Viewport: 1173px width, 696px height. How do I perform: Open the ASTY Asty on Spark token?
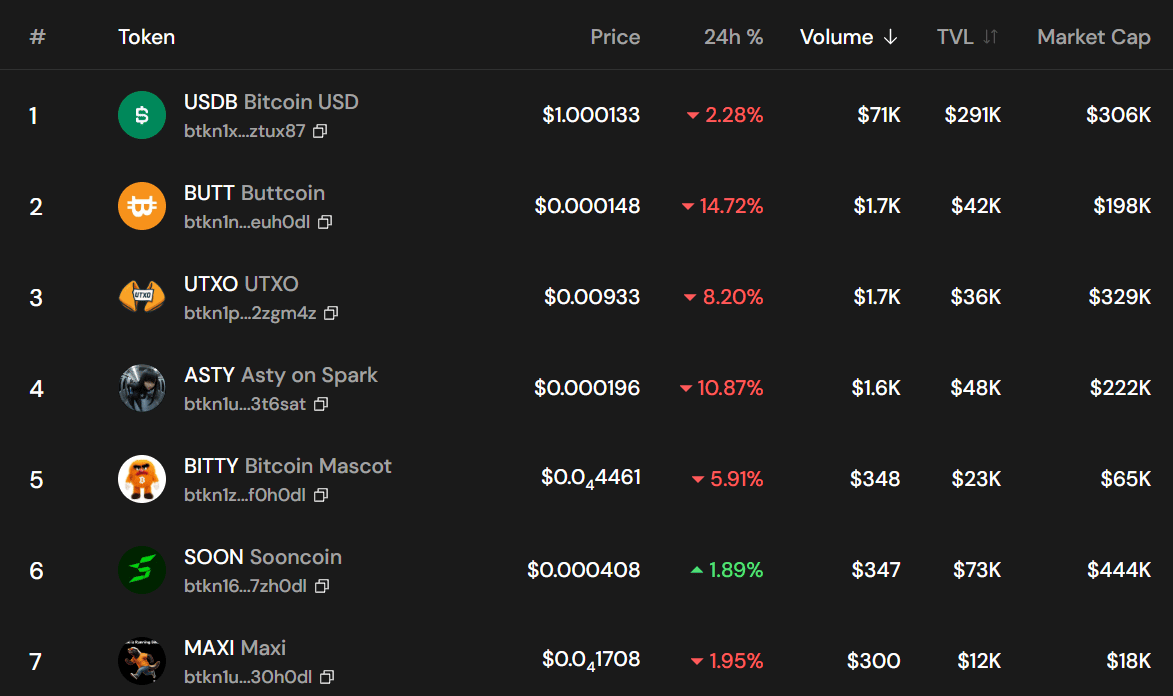coord(280,375)
